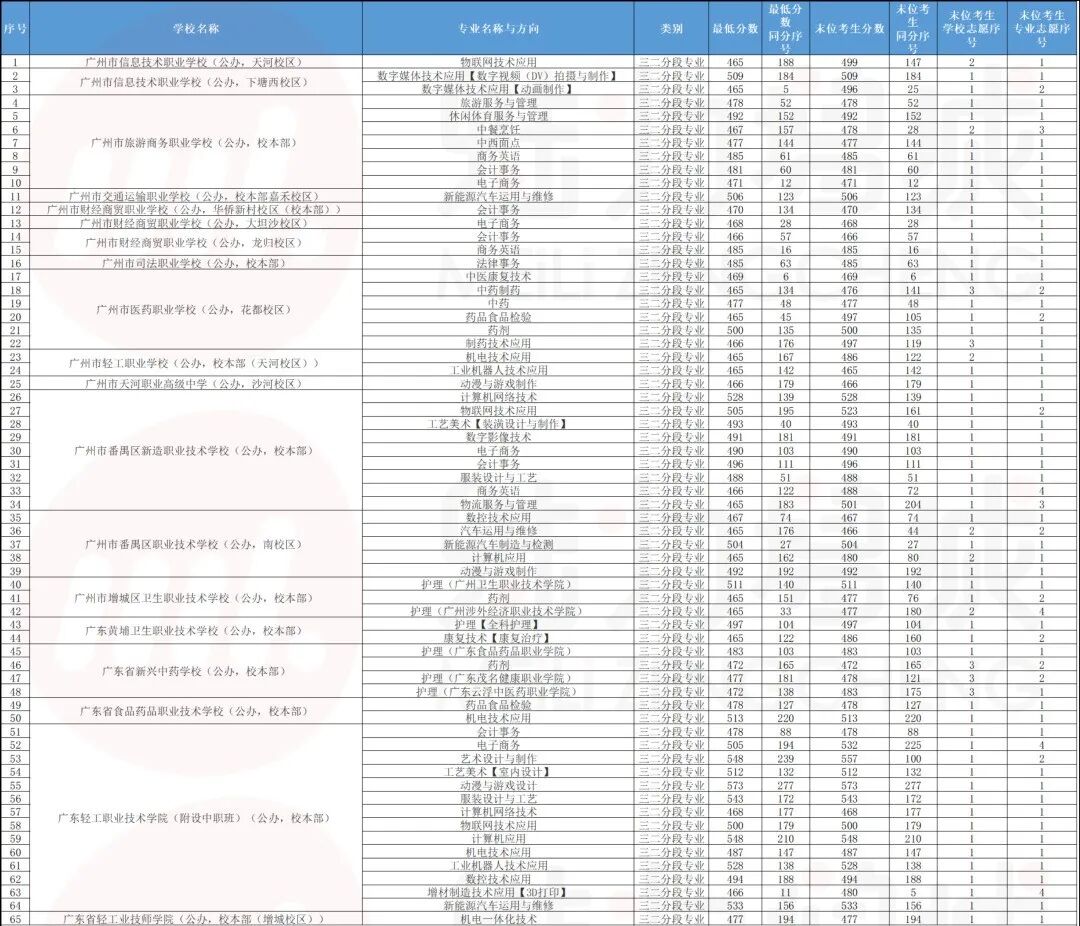Click the 学校名称 column header
The image size is (1080, 926).
pos(196,29)
